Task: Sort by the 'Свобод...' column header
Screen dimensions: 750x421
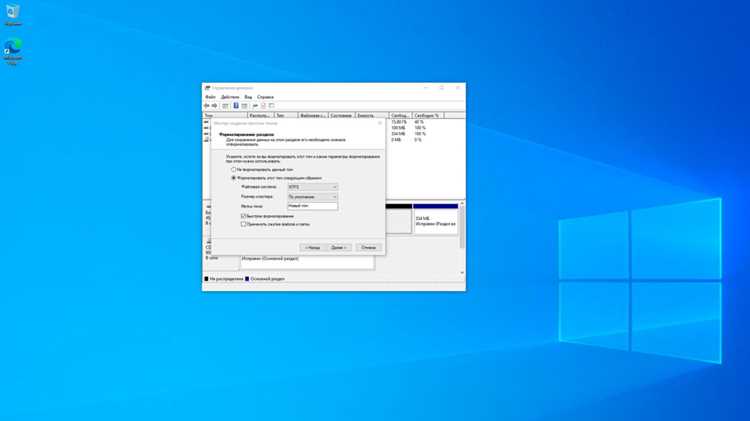Action: point(400,116)
